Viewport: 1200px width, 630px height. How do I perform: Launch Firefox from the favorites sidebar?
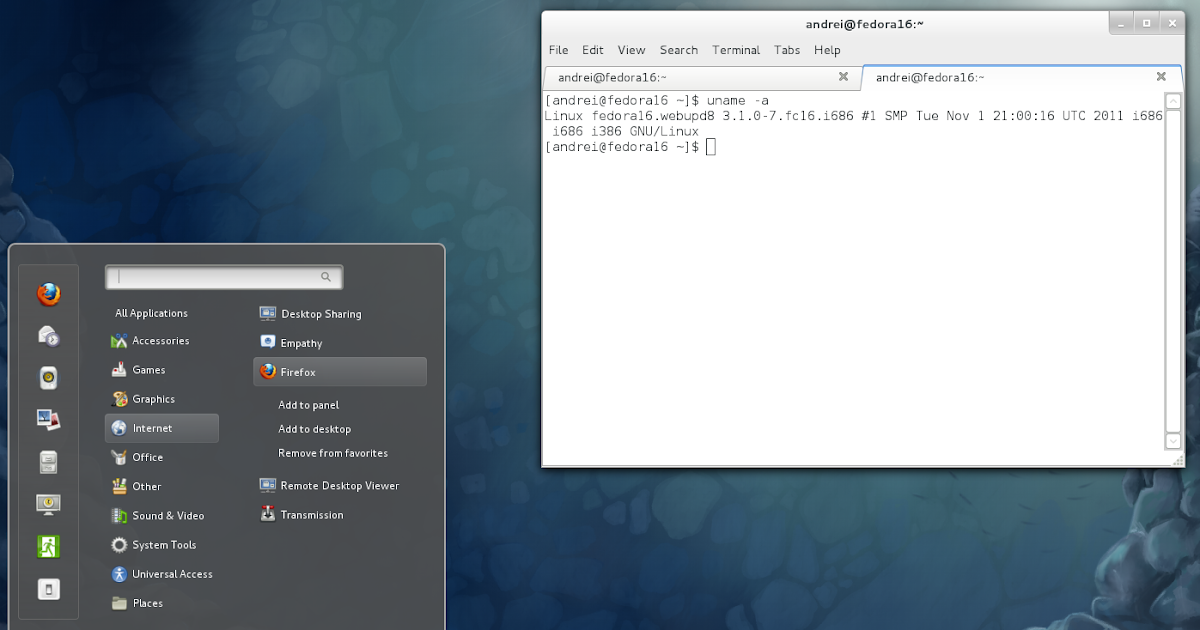(x=48, y=294)
